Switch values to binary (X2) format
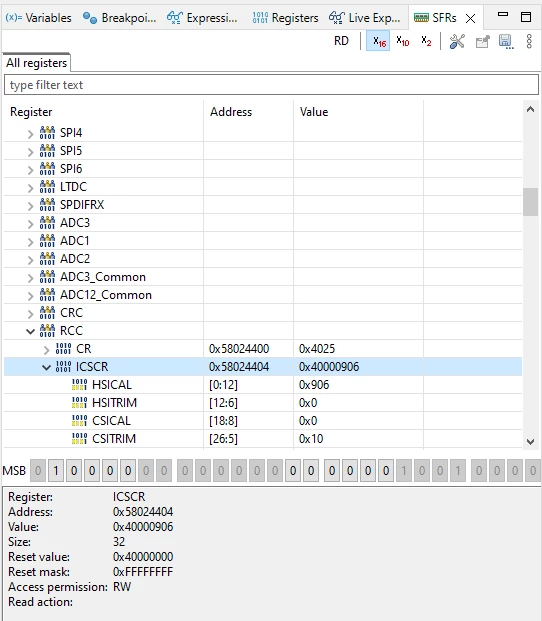Image resolution: width=542 pixels, height=621 pixels. coord(426,41)
